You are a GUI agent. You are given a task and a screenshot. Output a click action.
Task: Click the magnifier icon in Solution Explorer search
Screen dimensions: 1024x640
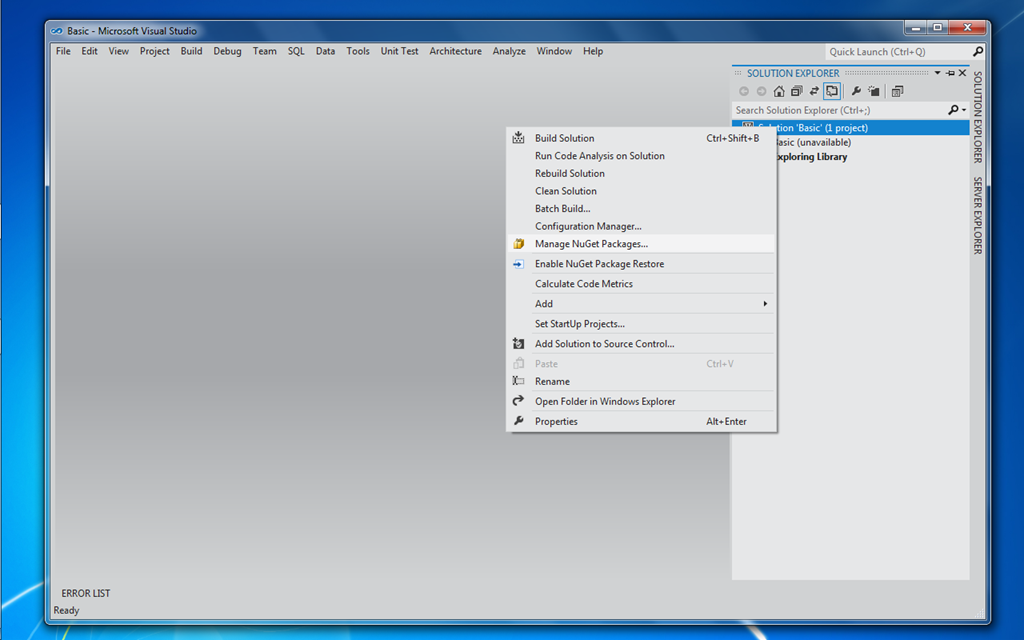[x=953, y=110]
